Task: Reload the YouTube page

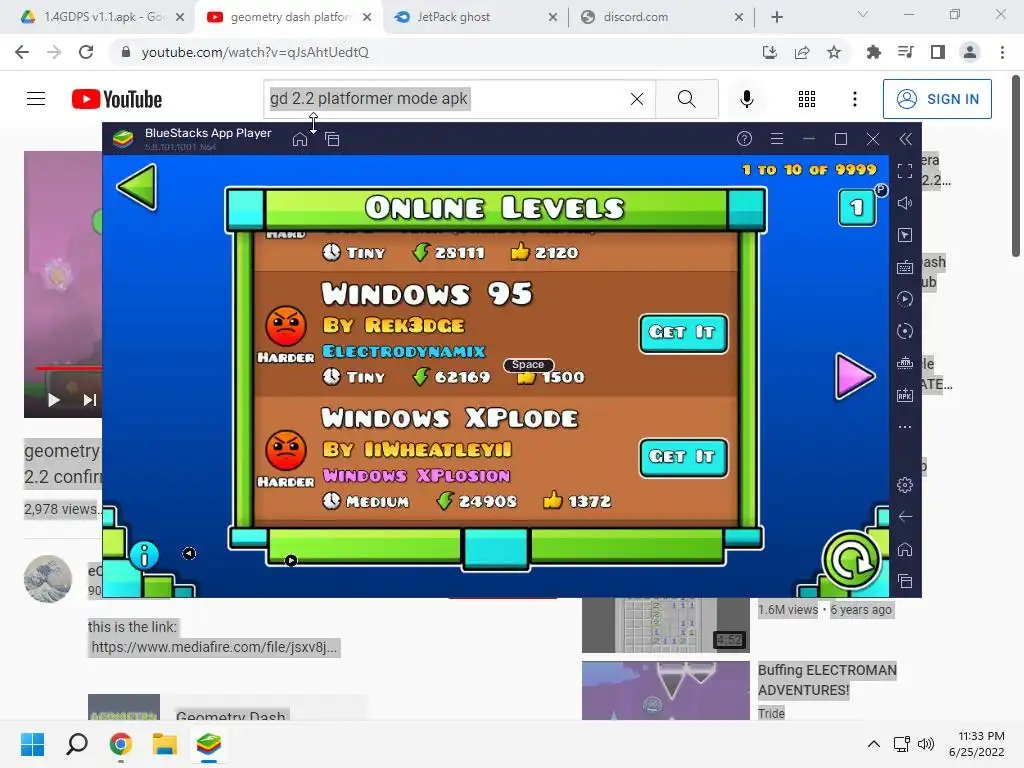Action: click(x=86, y=52)
